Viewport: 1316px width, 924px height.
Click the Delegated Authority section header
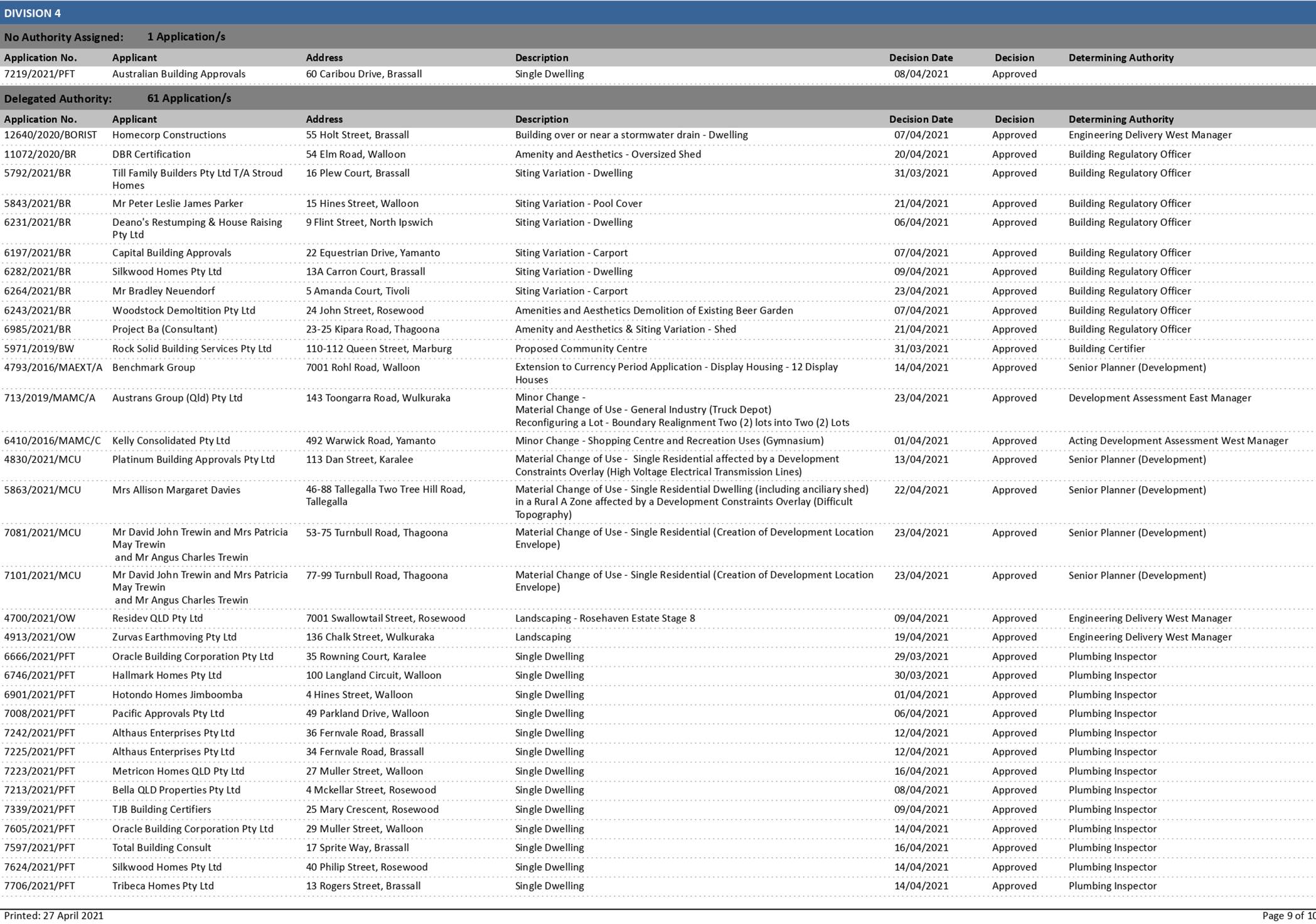(59, 98)
